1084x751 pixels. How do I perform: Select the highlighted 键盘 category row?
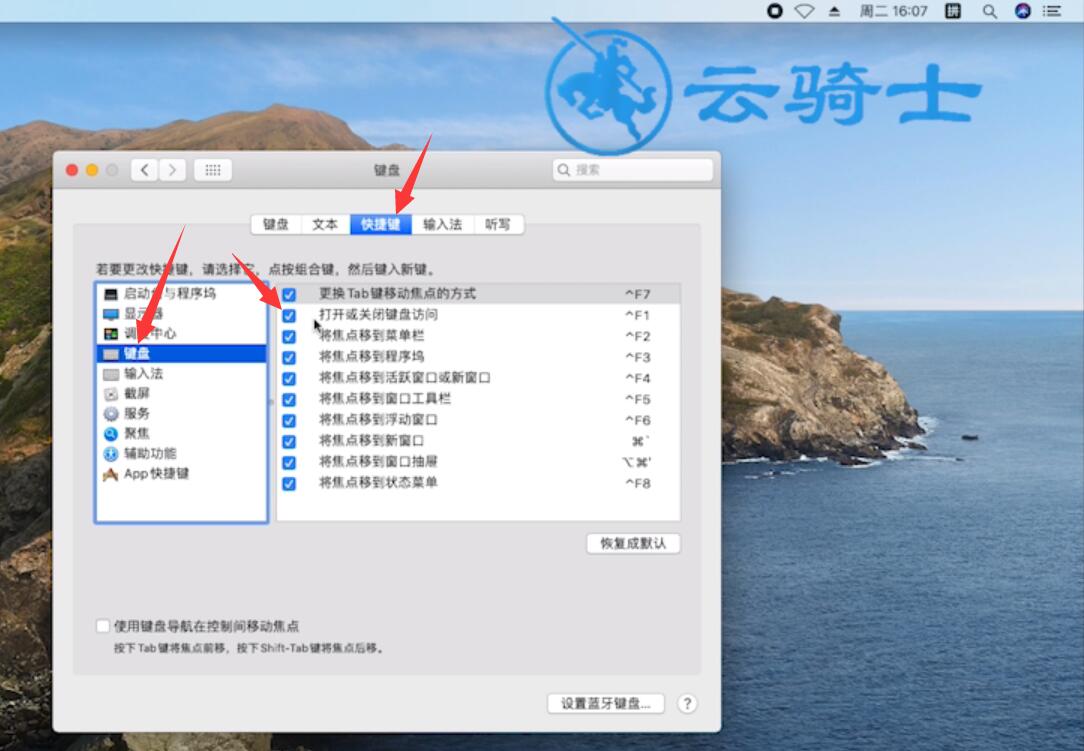(182, 354)
